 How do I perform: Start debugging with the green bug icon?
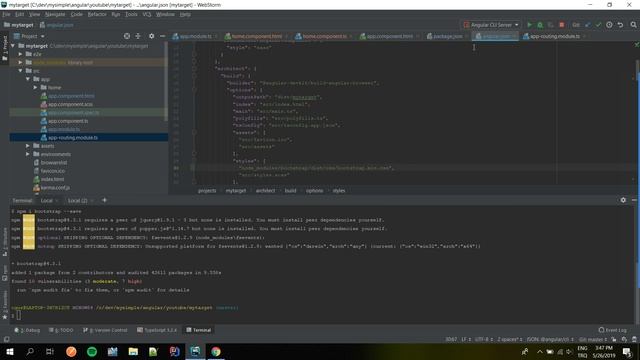point(540,25)
